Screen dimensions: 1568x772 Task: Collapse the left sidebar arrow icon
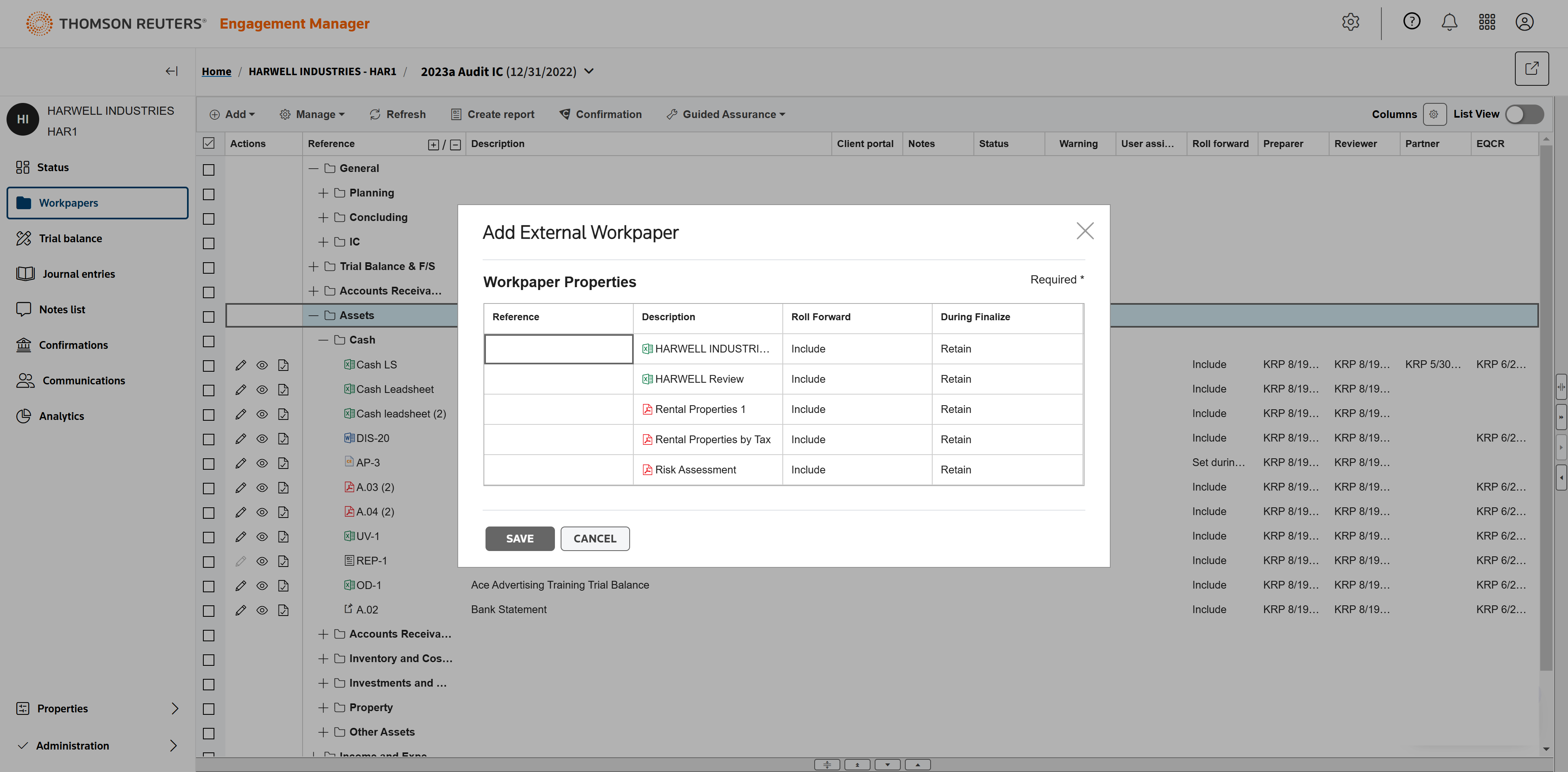pos(171,71)
